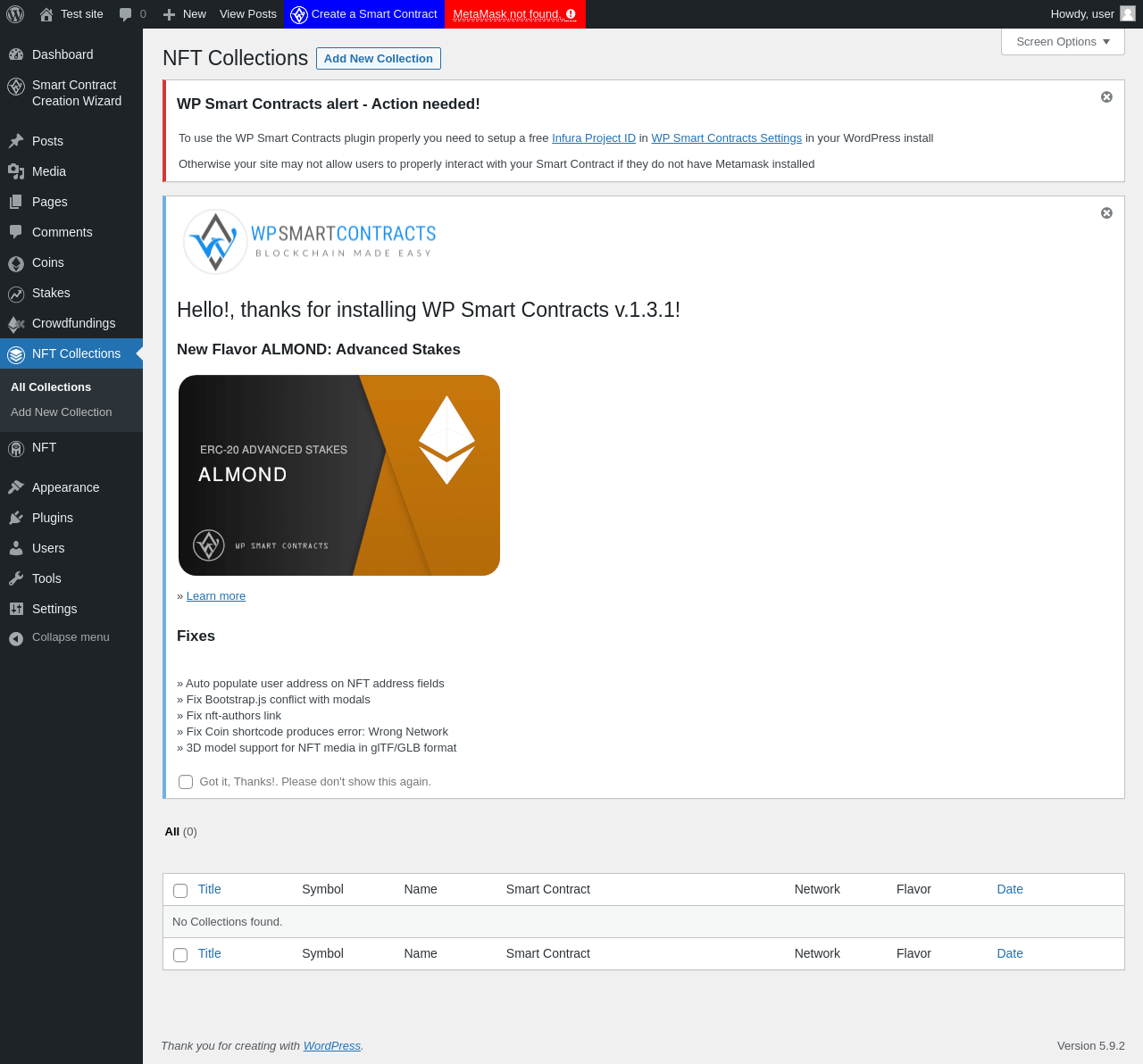Open All Collections submenu item
The image size is (1143, 1064).
51,387
